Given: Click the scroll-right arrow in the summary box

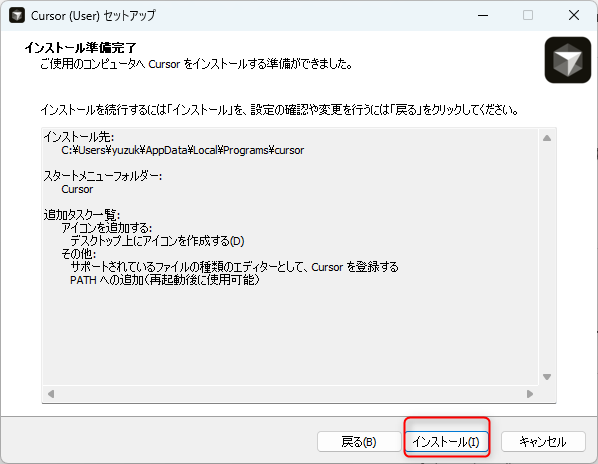Looking at the screenshot, I should [x=530, y=393].
